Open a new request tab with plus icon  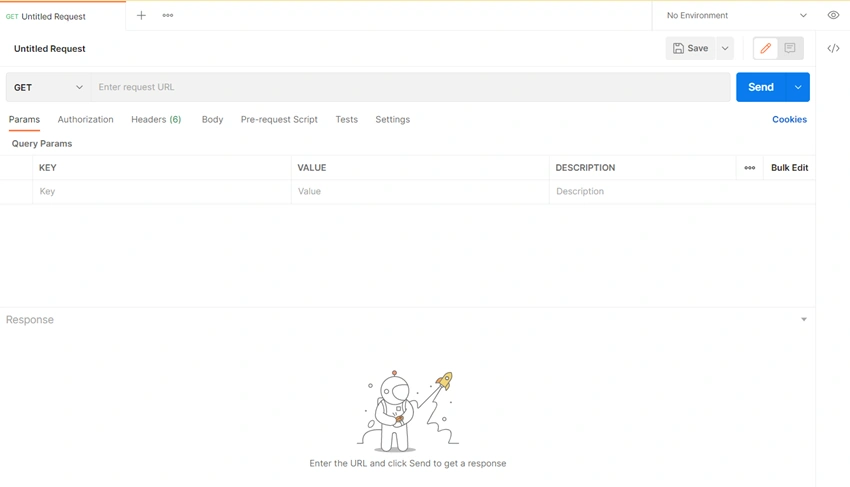coord(141,16)
